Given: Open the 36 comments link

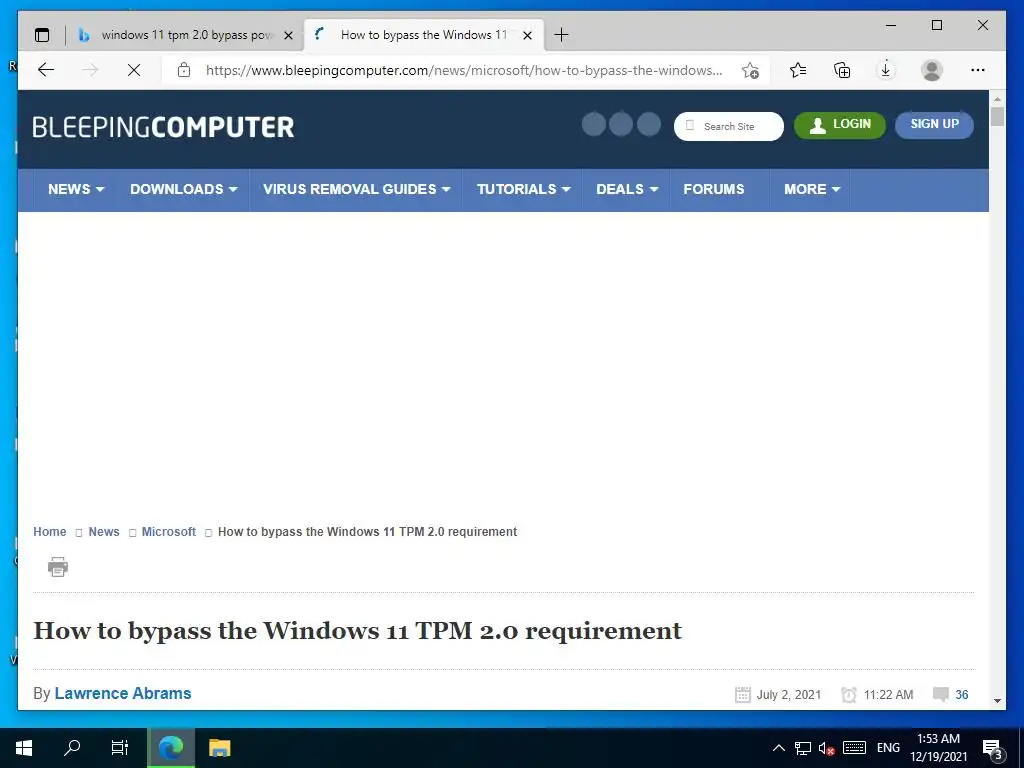Looking at the screenshot, I should tap(962, 695).
